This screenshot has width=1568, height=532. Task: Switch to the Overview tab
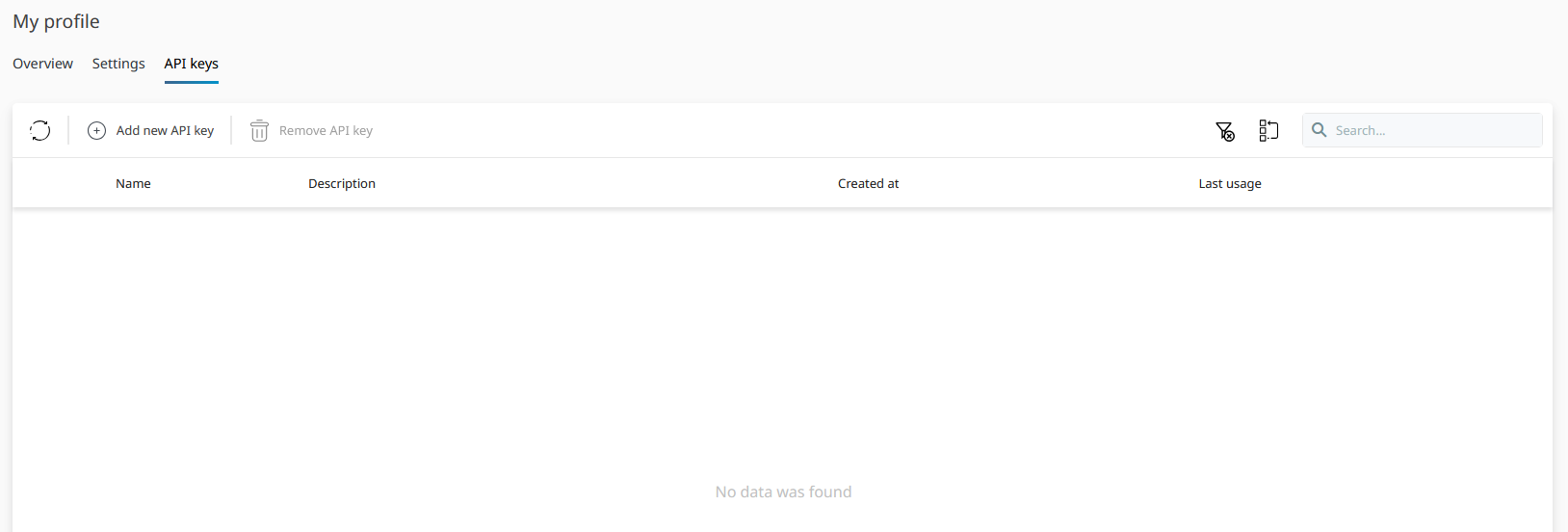(x=42, y=64)
